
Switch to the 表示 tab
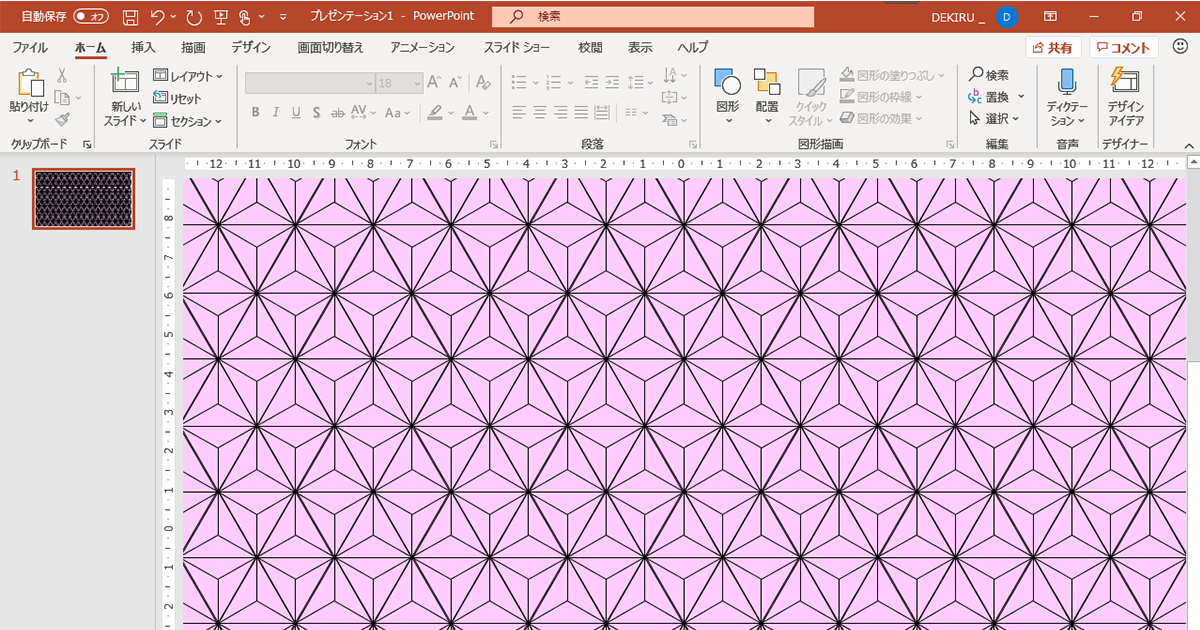(640, 47)
